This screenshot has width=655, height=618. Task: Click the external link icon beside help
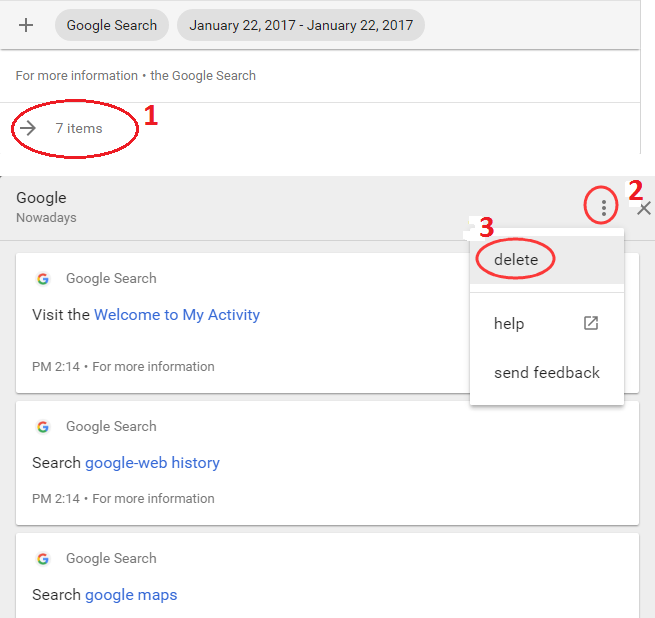pyautogui.click(x=591, y=323)
